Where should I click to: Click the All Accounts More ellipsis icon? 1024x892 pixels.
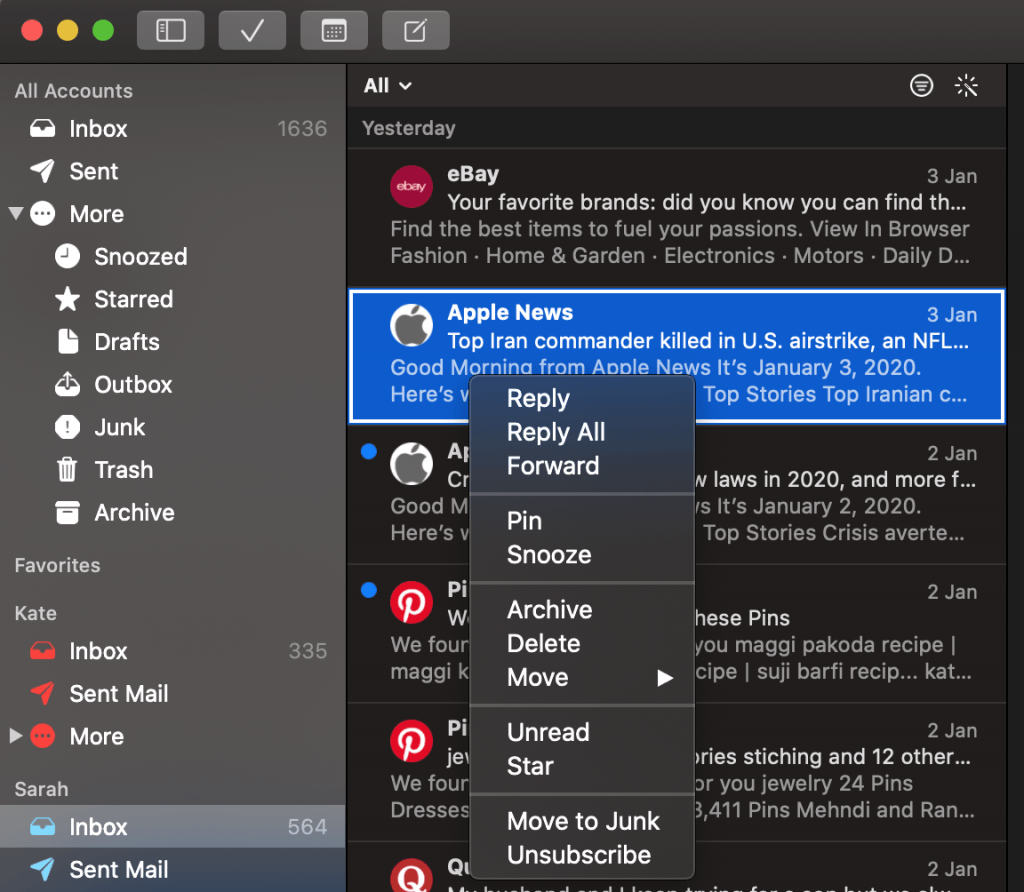(42, 214)
